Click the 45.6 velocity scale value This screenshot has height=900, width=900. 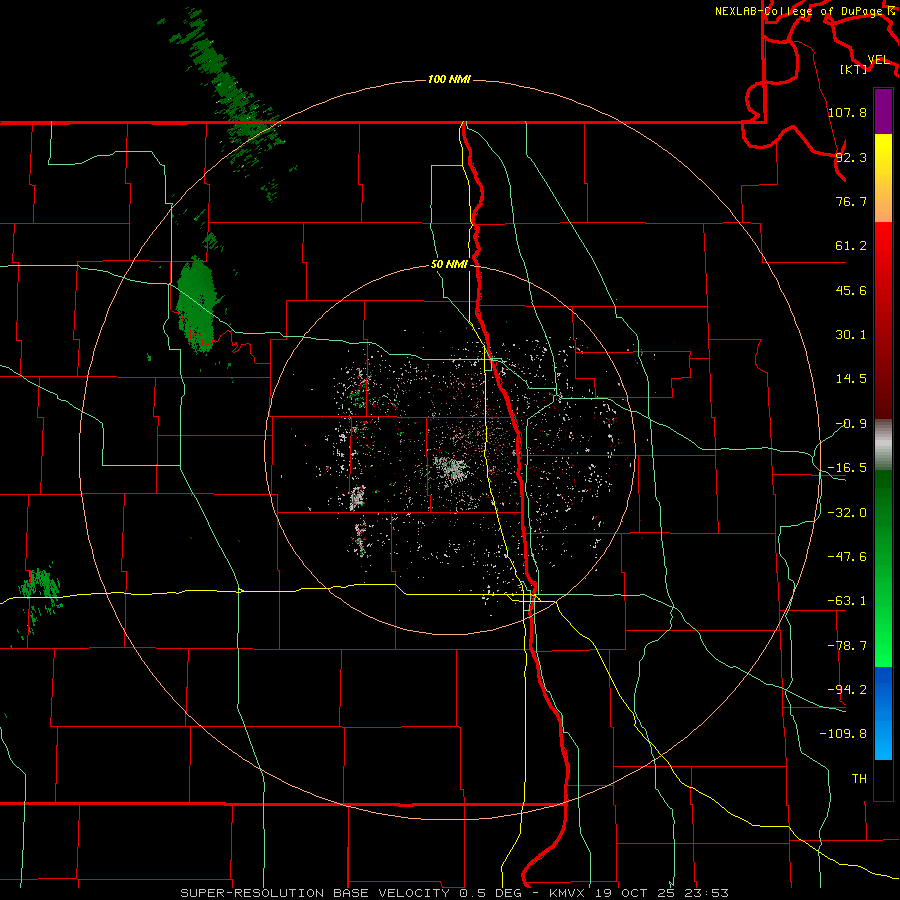coord(851,290)
